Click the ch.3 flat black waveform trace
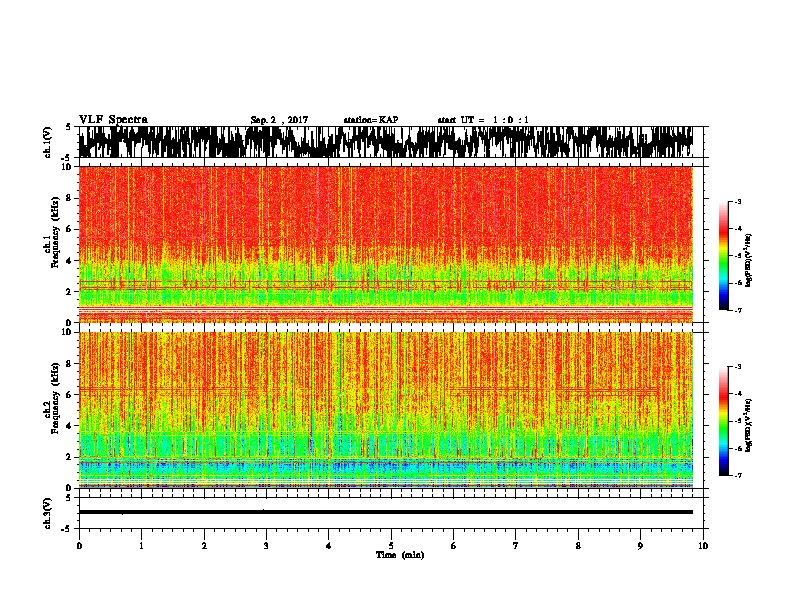 (386, 512)
